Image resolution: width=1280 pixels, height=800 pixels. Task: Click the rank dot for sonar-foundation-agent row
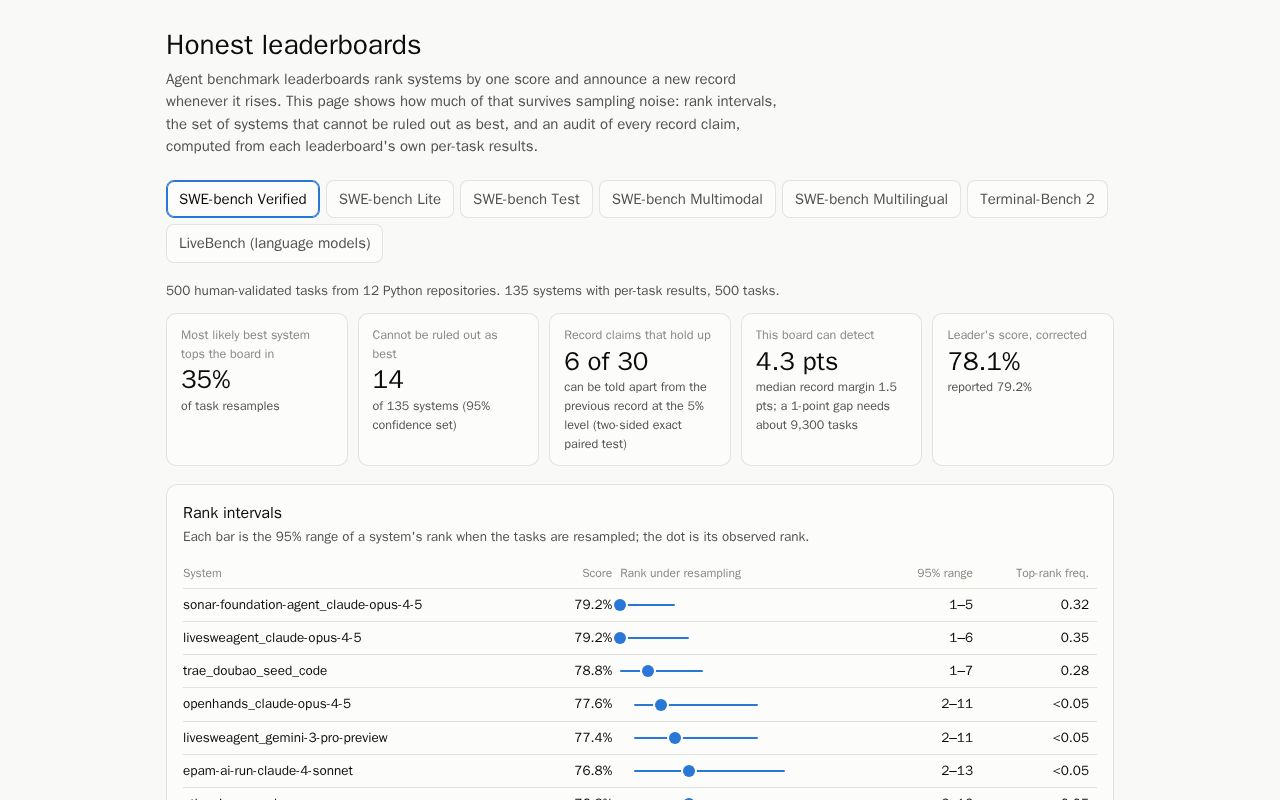pos(620,605)
